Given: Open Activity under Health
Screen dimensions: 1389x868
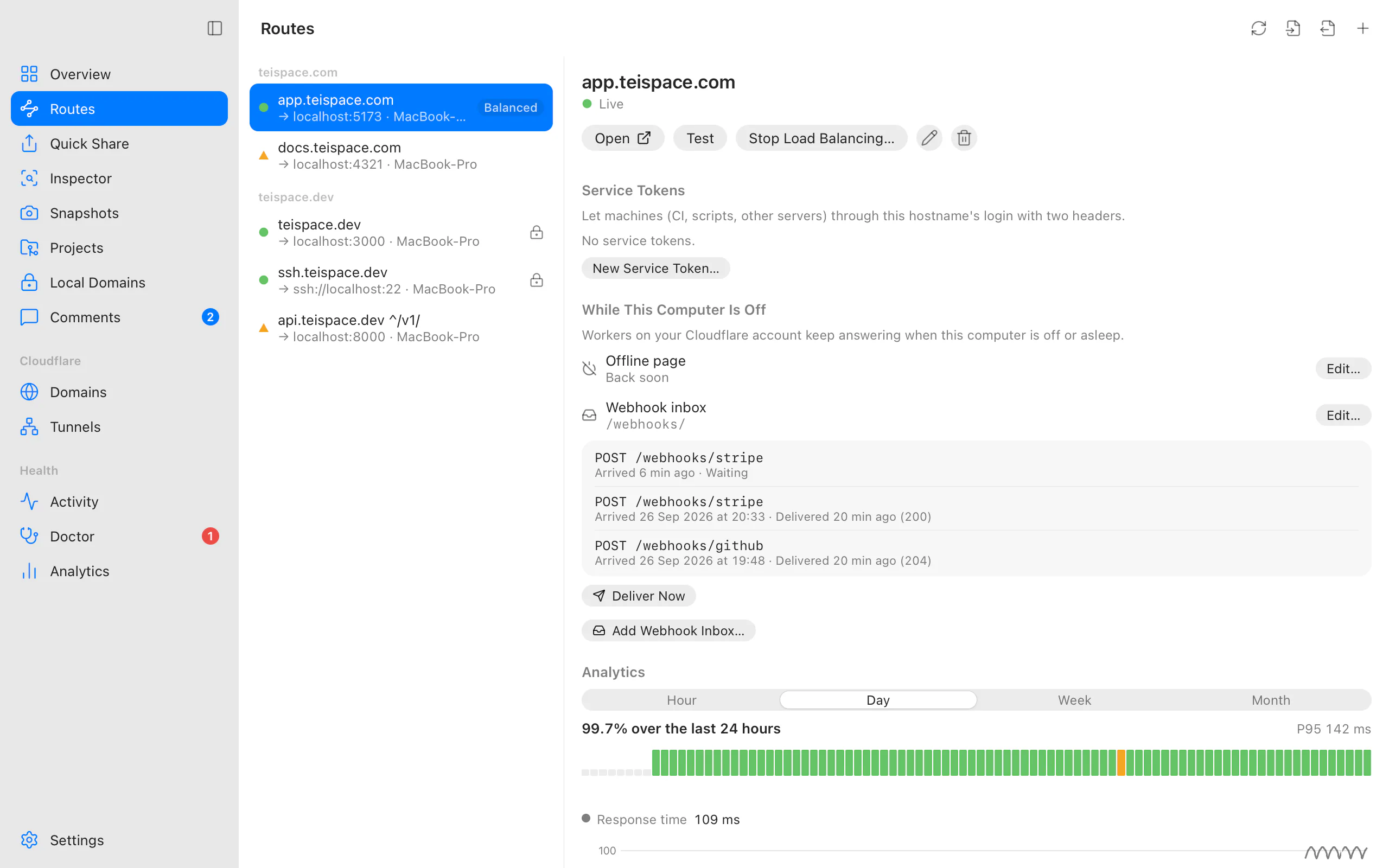Looking at the screenshot, I should 119,501.
